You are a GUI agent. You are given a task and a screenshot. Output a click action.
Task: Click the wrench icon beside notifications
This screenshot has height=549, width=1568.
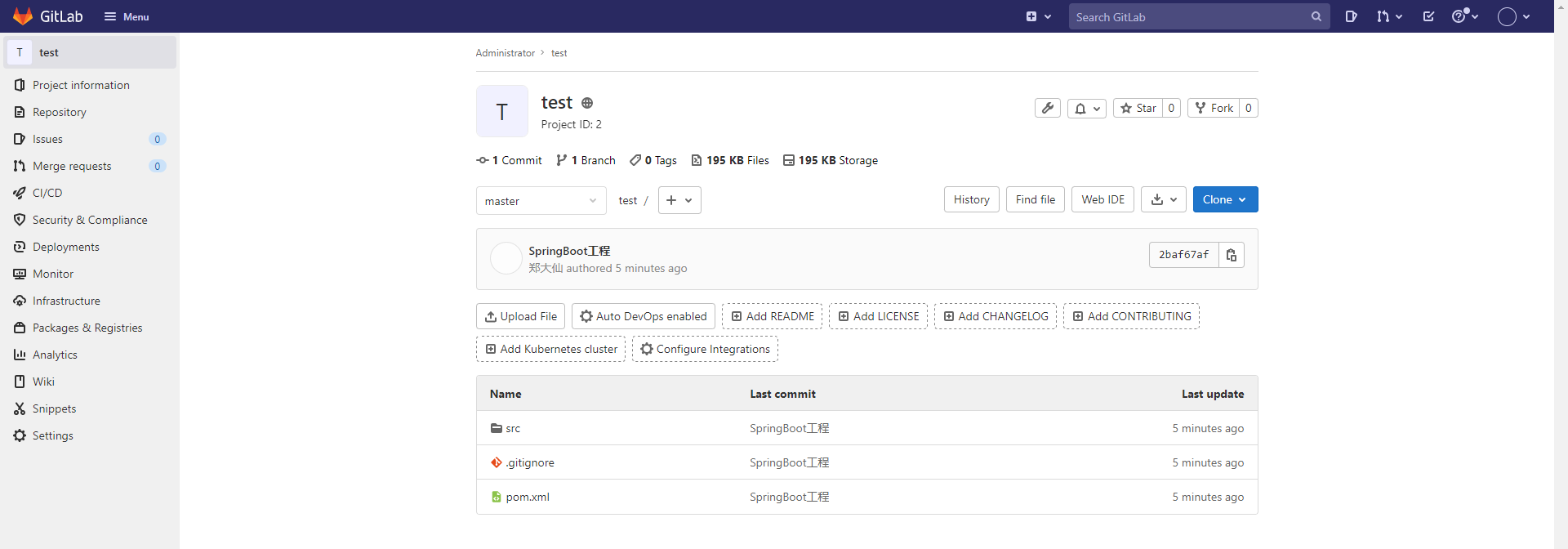[1048, 108]
